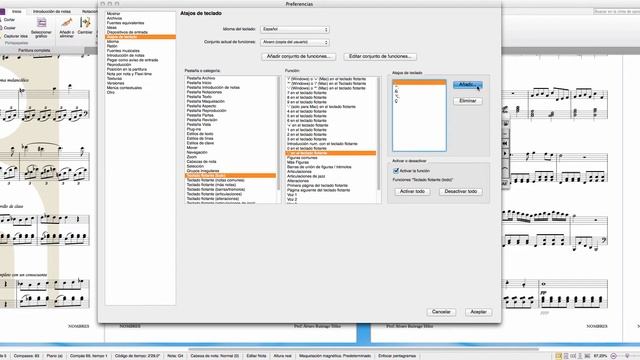This screenshot has width=640, height=360.
Task: Click the Partitura completa document tab
Action: click(x=34, y=50)
